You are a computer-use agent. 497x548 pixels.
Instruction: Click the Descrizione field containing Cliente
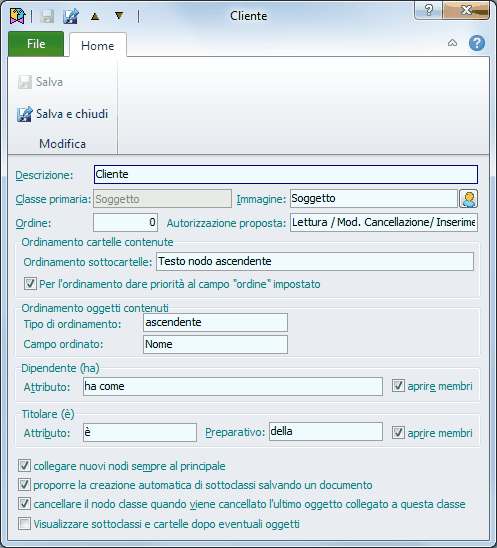click(x=286, y=174)
